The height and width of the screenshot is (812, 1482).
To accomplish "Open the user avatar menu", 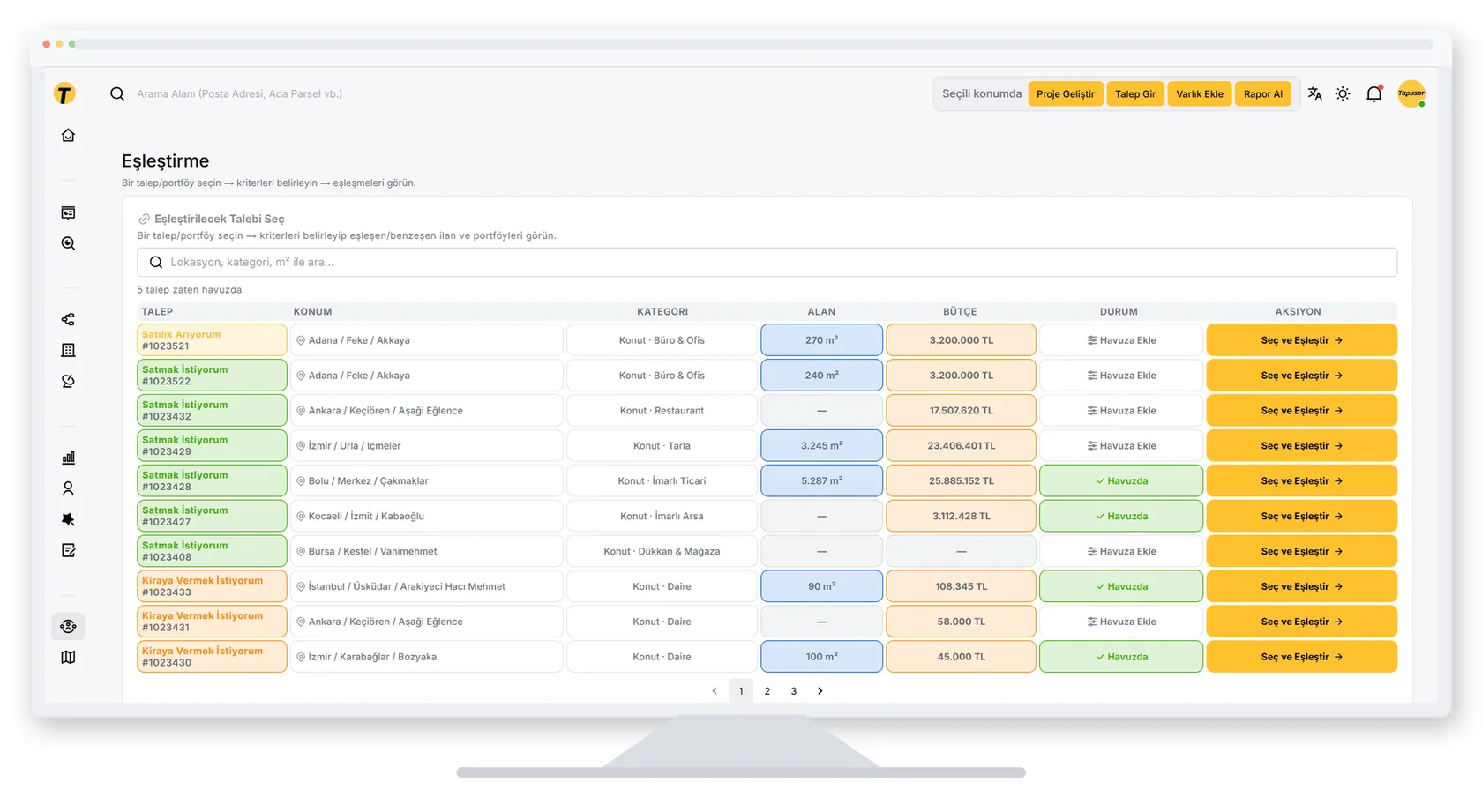I will 1411,93.
